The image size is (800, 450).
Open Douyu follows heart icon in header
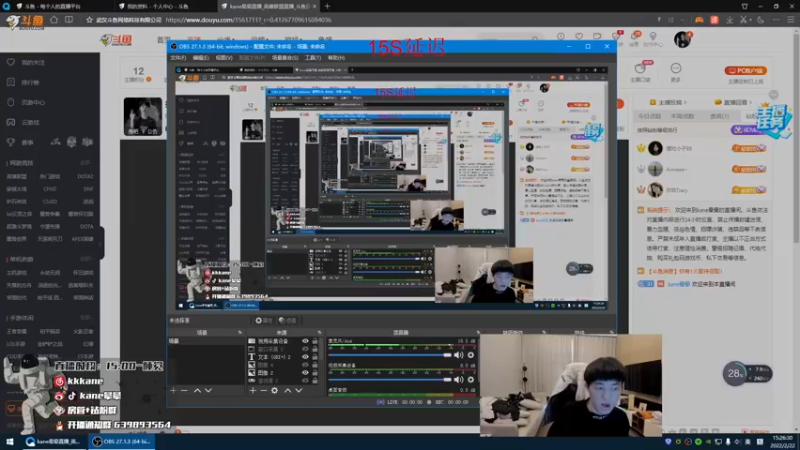579,36
